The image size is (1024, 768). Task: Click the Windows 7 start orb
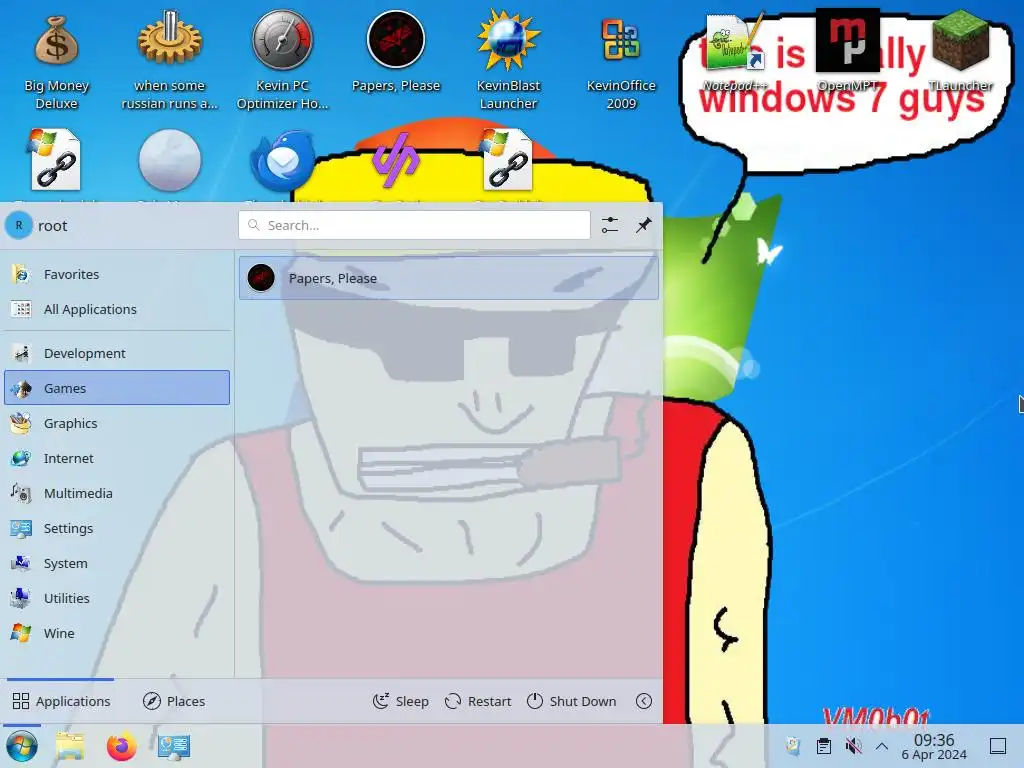pyautogui.click(x=22, y=746)
